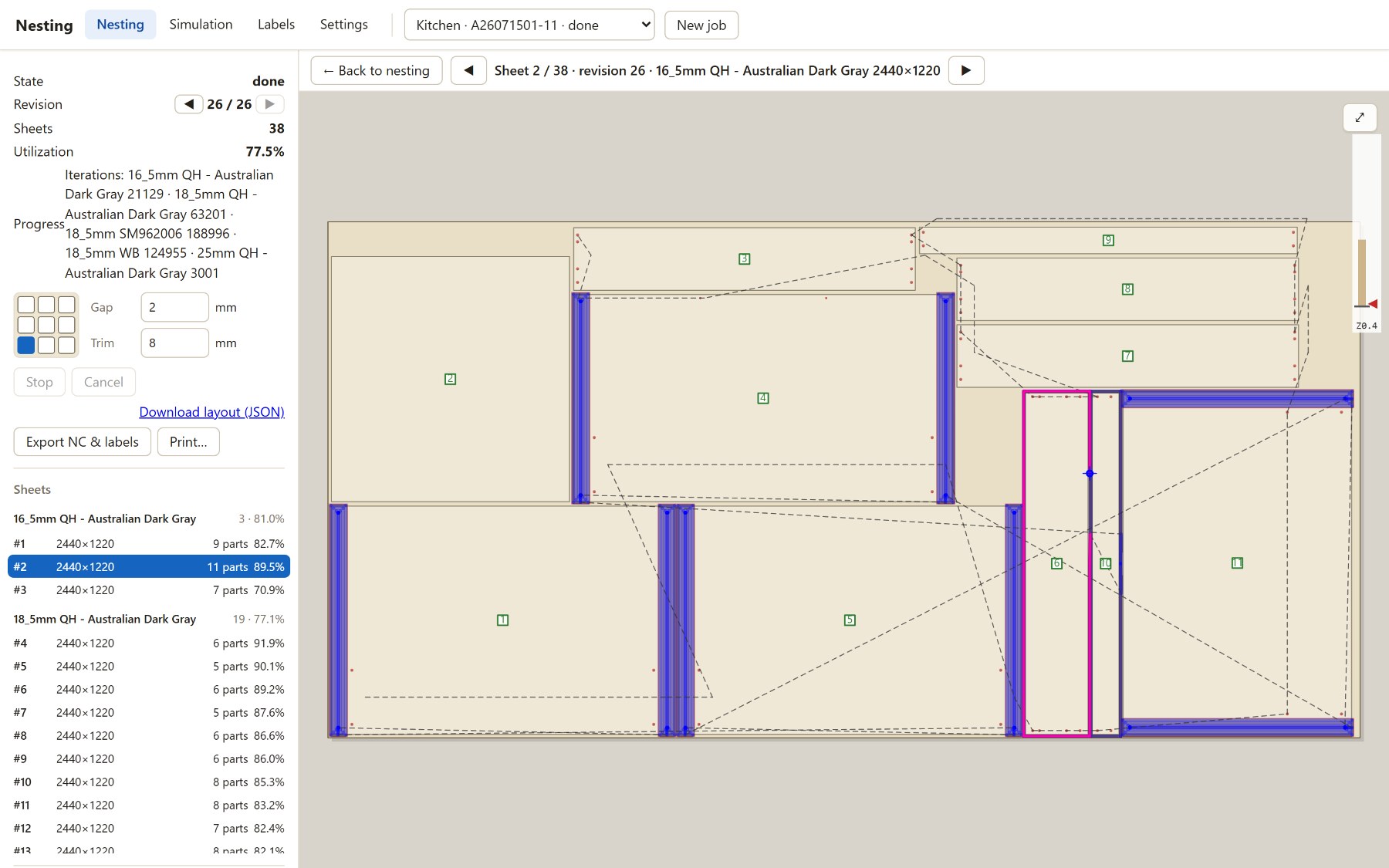Click the Z depth slider marker
The width and height of the screenshot is (1389, 868).
[1372, 304]
